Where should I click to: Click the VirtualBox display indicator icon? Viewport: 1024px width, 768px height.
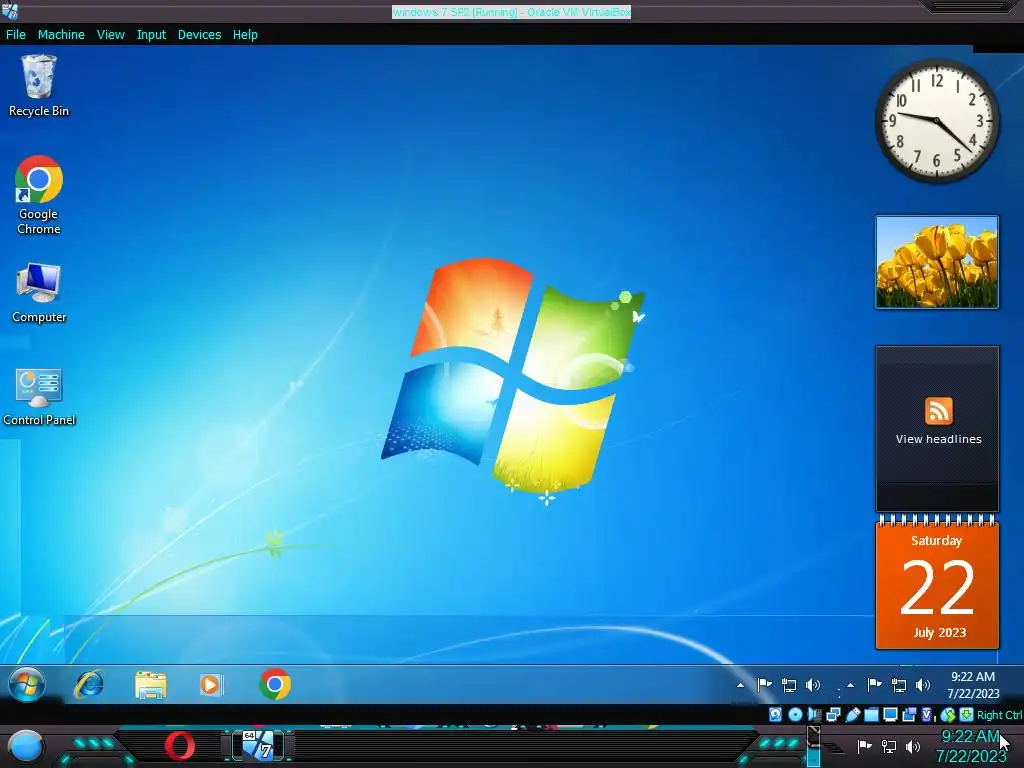890,714
